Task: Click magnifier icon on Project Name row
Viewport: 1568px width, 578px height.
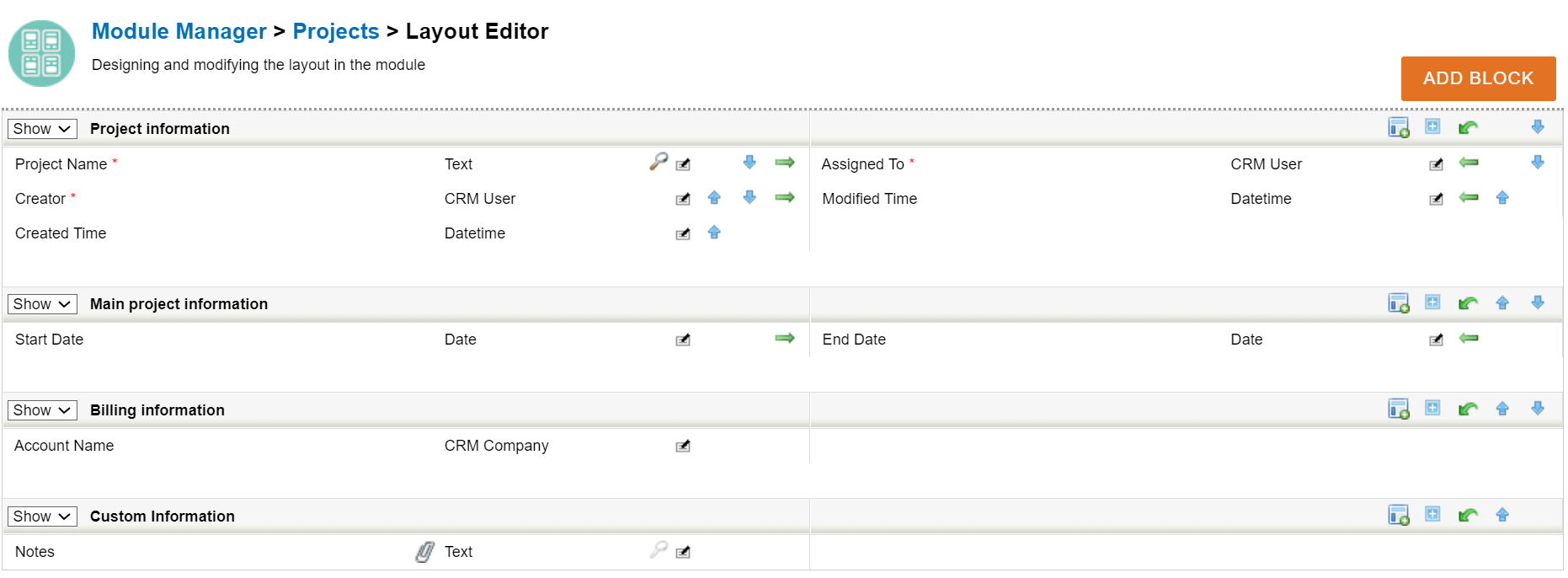Action: click(659, 161)
